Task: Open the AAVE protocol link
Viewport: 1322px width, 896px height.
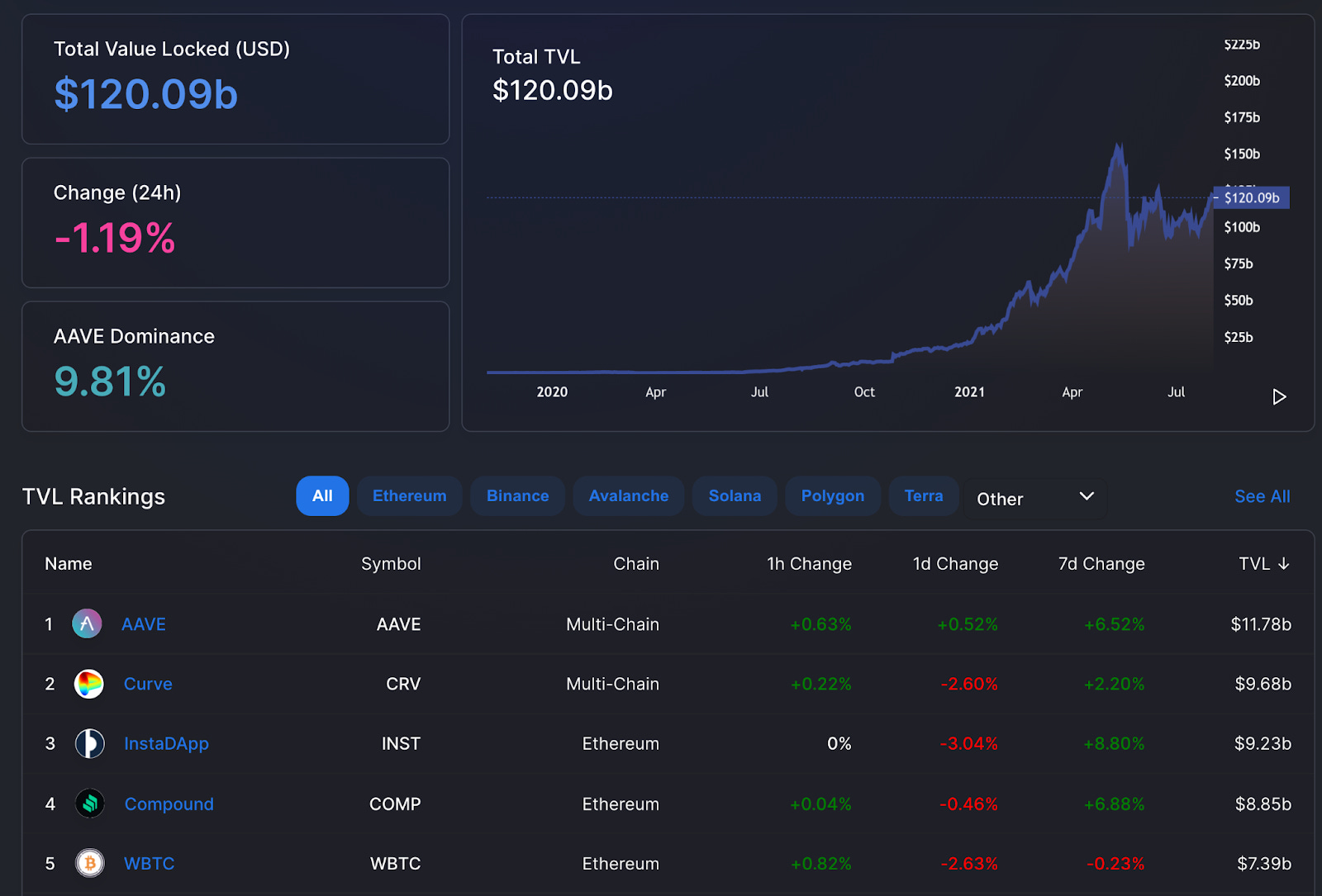Action: tap(144, 624)
